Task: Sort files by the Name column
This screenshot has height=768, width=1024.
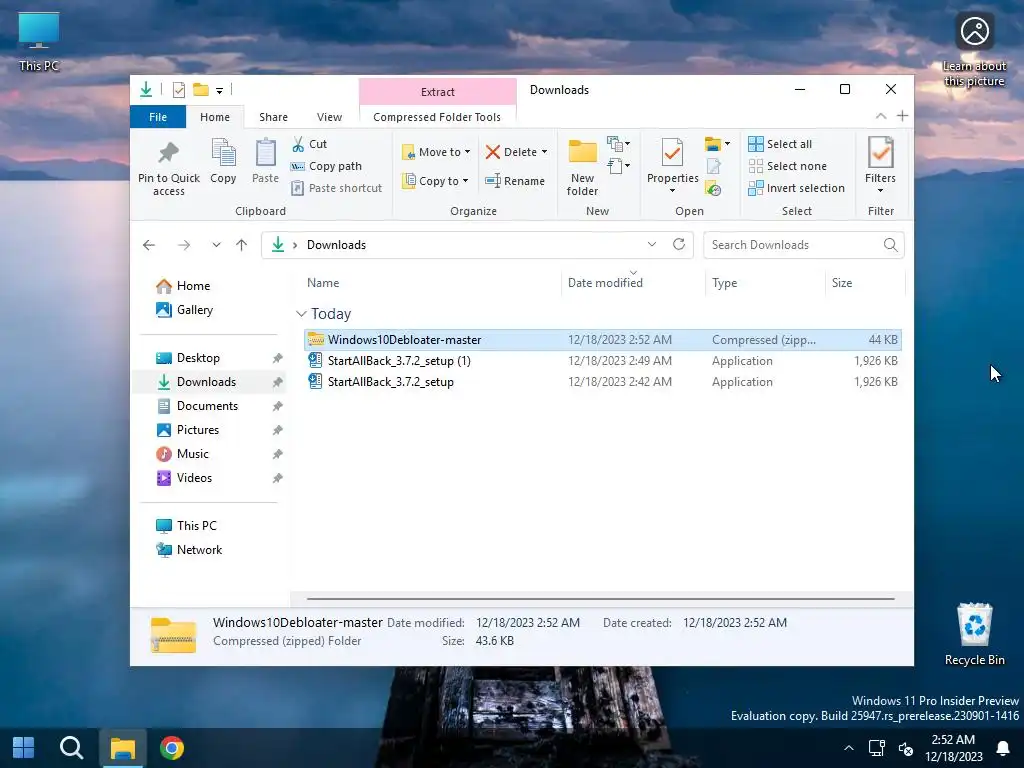Action: point(431,283)
